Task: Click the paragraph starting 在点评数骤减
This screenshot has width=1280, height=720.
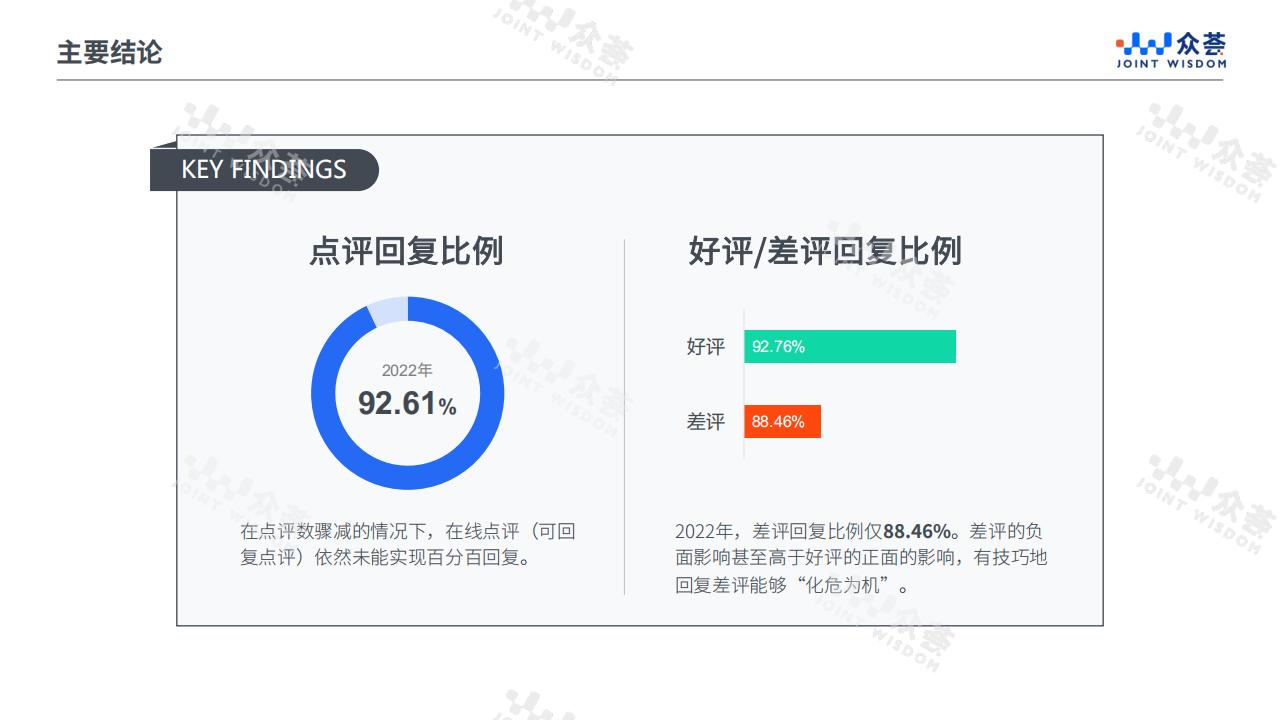Action: tap(408, 544)
